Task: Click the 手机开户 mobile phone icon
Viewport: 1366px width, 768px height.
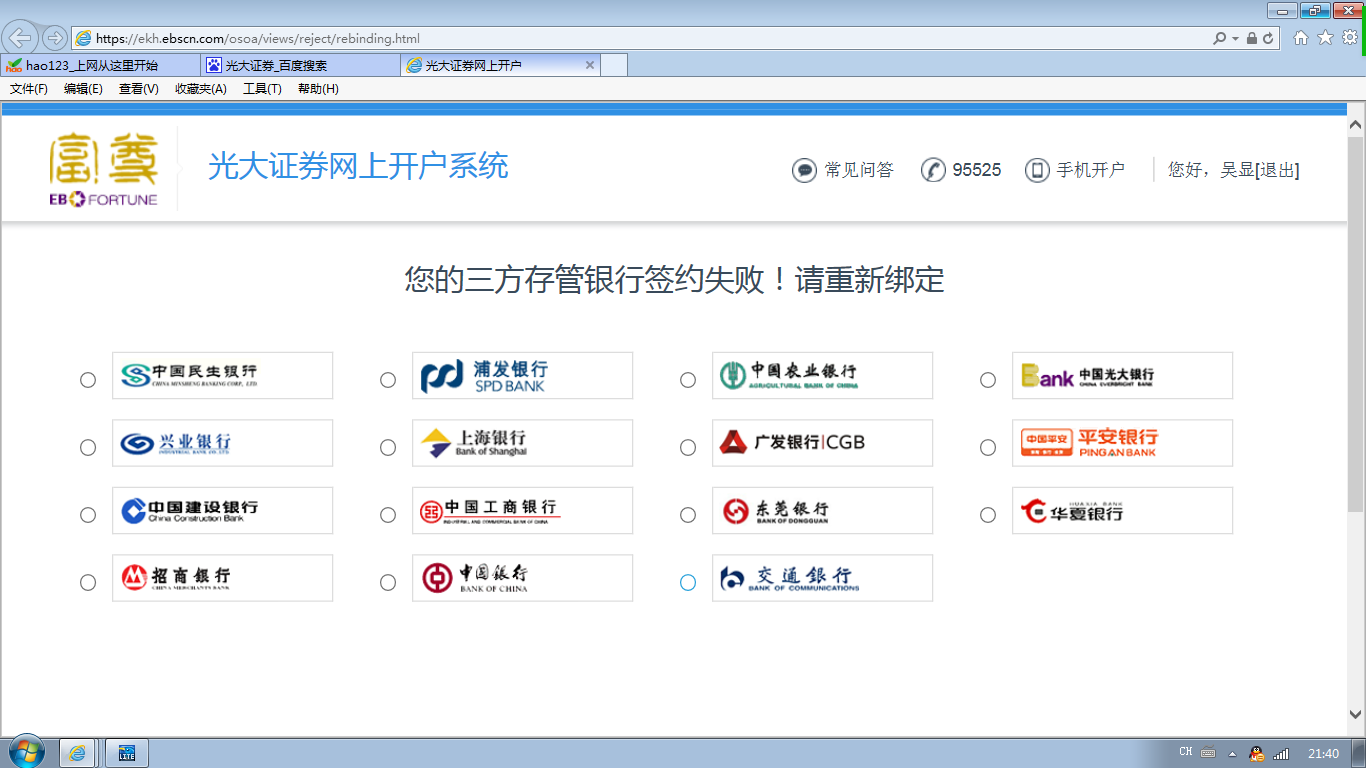Action: click(x=1037, y=170)
